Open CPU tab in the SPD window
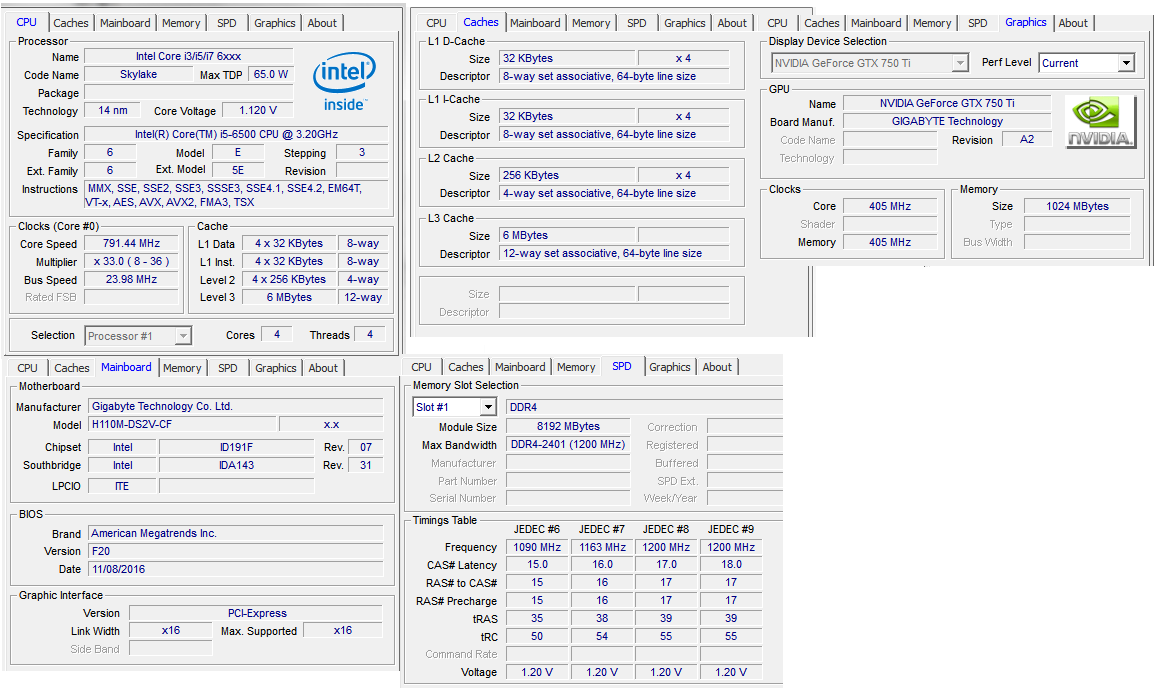Viewport: 1154px width, 688px height. (422, 367)
